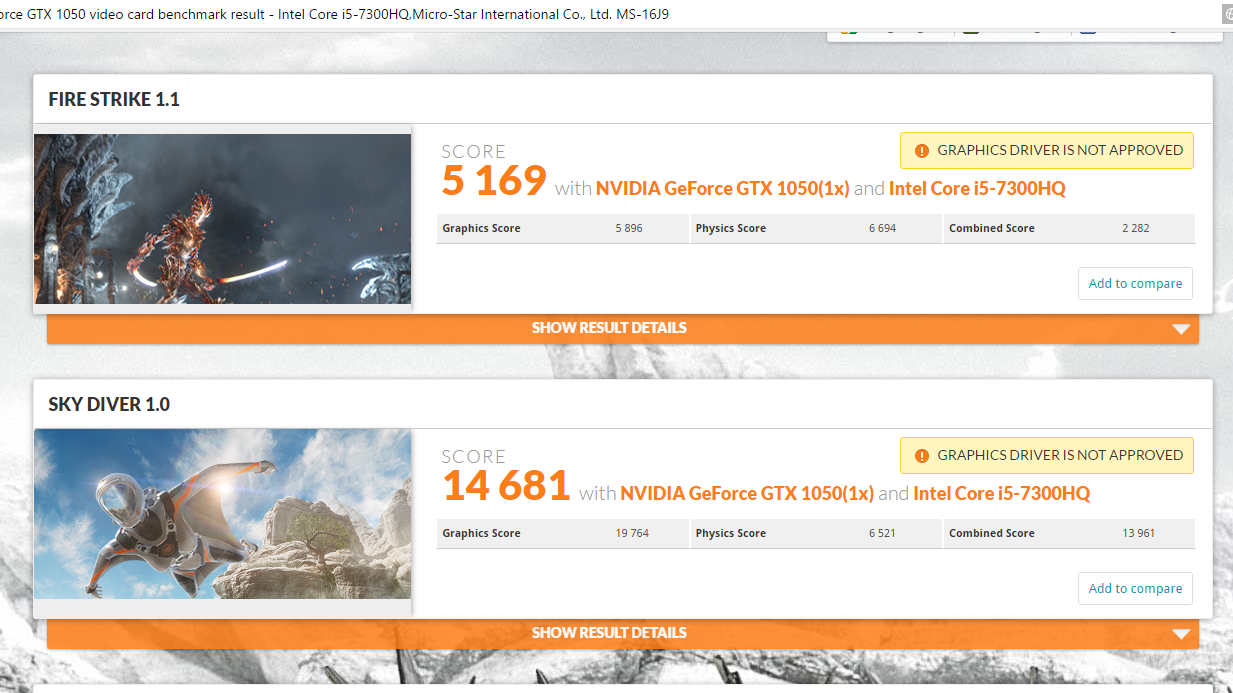Open Intel Core i5-7300HQ link in Fire Strike
This screenshot has width=1233, height=693.
pos(977,189)
